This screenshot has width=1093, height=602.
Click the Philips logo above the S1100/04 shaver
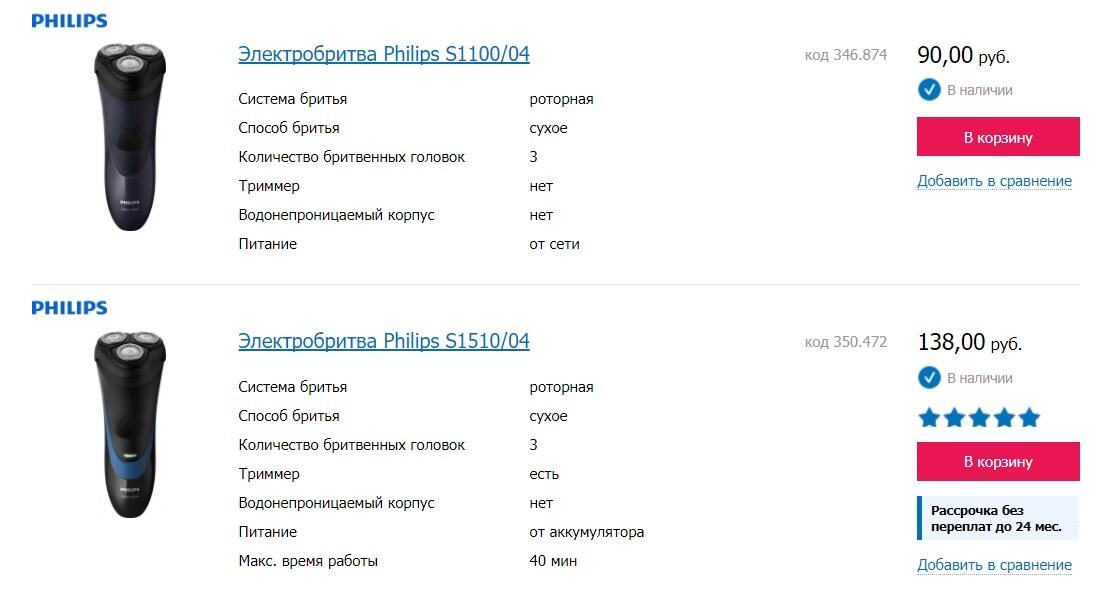click(69, 21)
